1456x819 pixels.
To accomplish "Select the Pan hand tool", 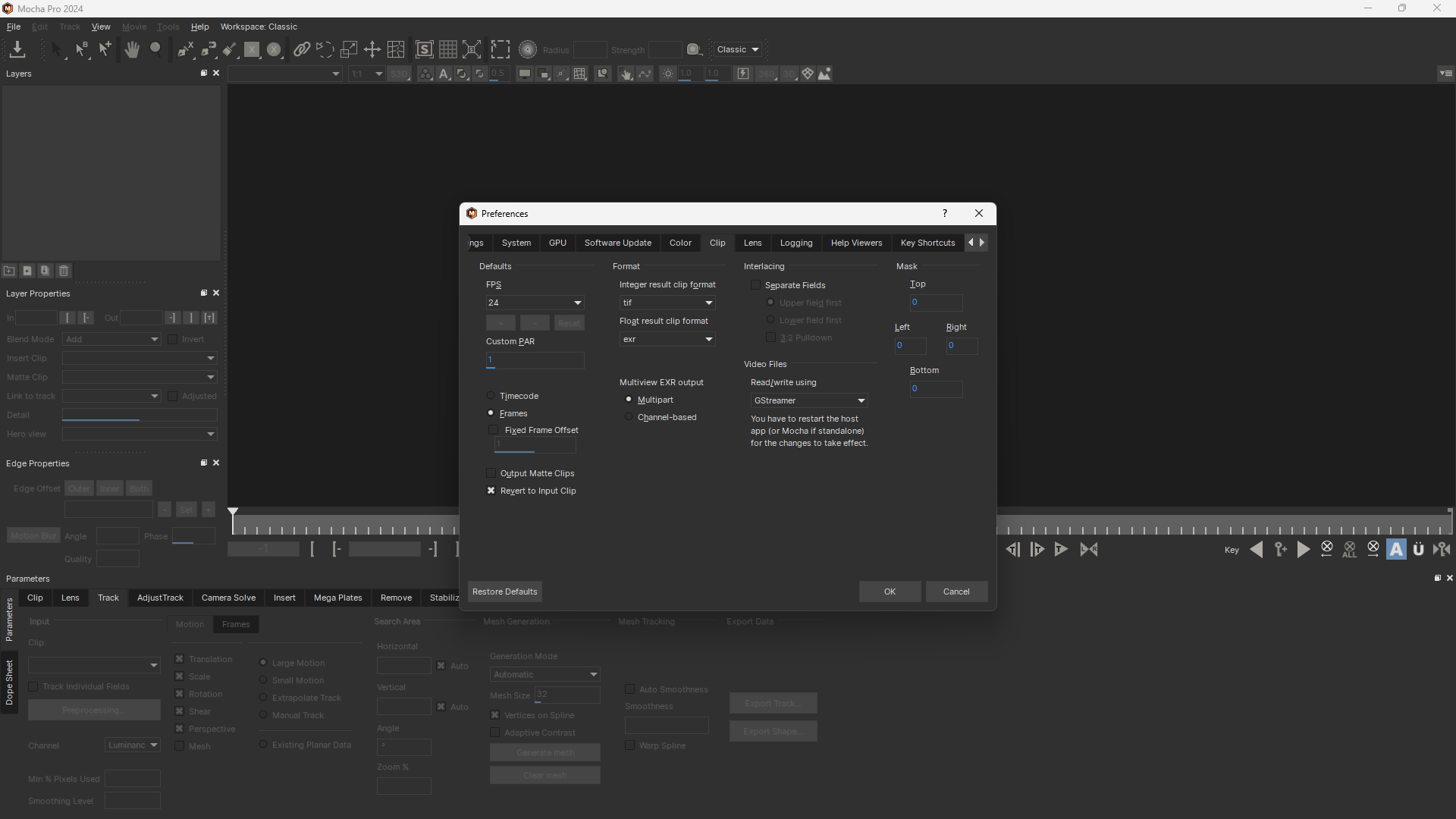I will pos(132,50).
